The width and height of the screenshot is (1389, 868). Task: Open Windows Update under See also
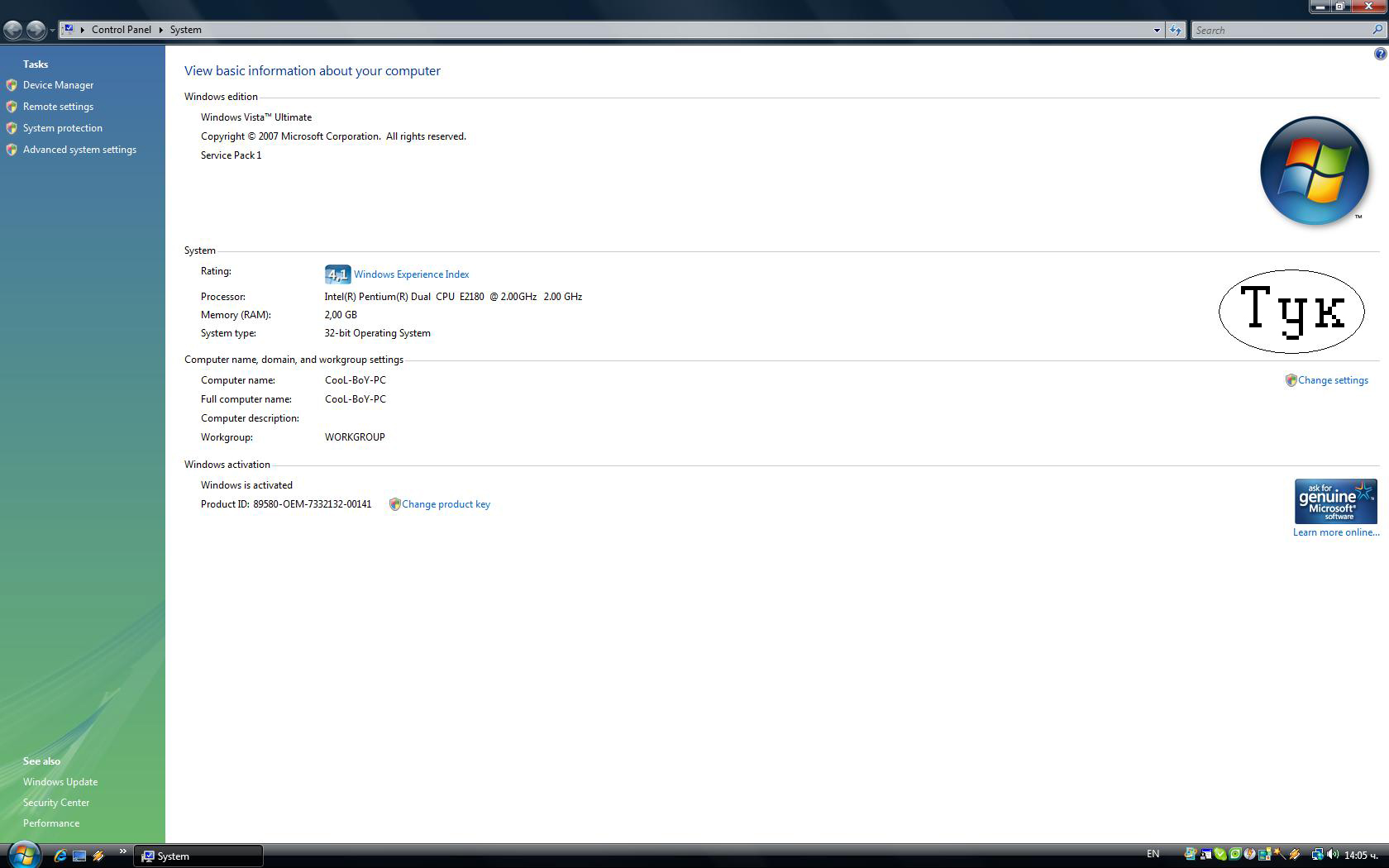(60, 782)
